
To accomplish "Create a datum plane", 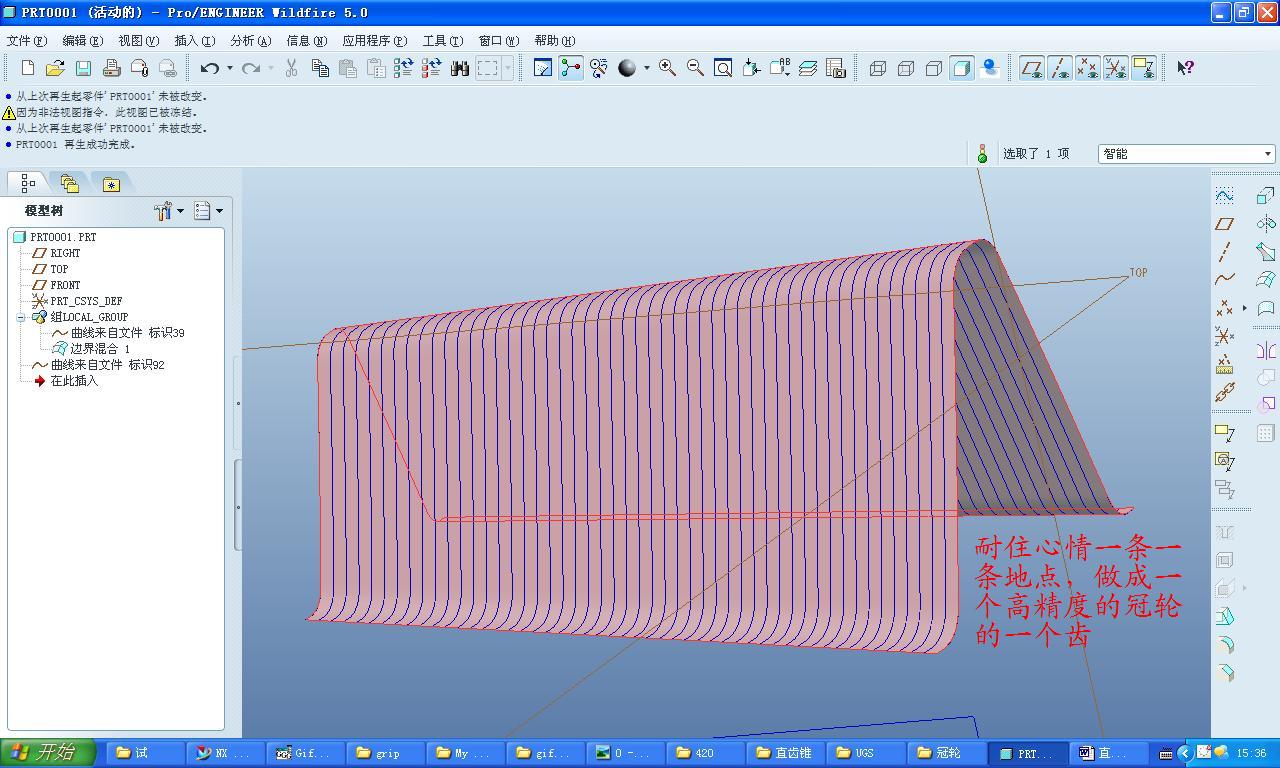I will (x=1225, y=224).
